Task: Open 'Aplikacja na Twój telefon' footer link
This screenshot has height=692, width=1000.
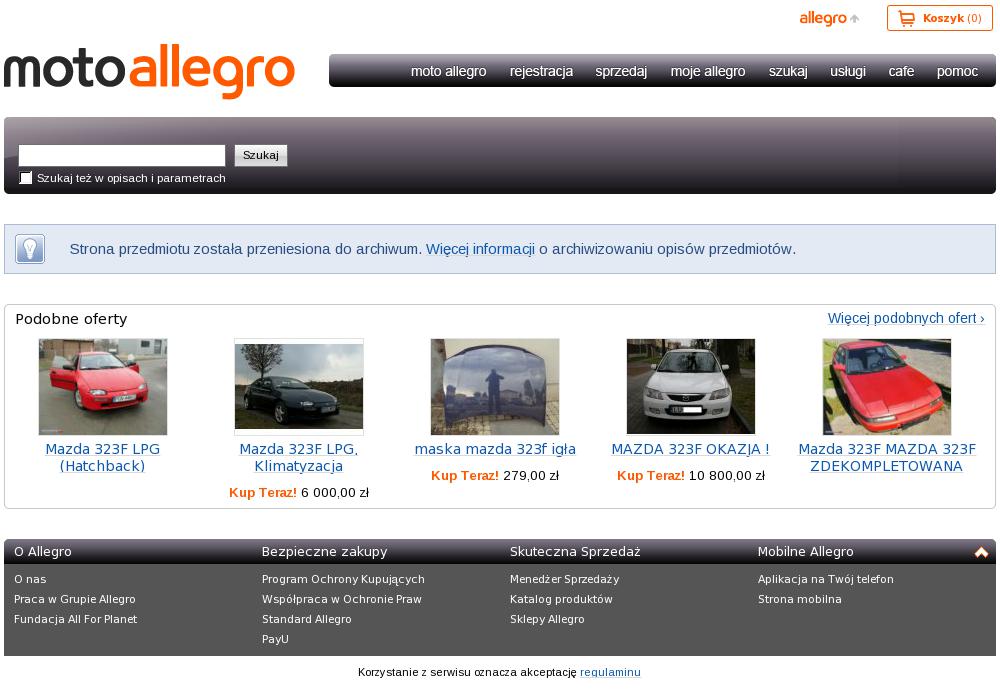Action: 826,579
